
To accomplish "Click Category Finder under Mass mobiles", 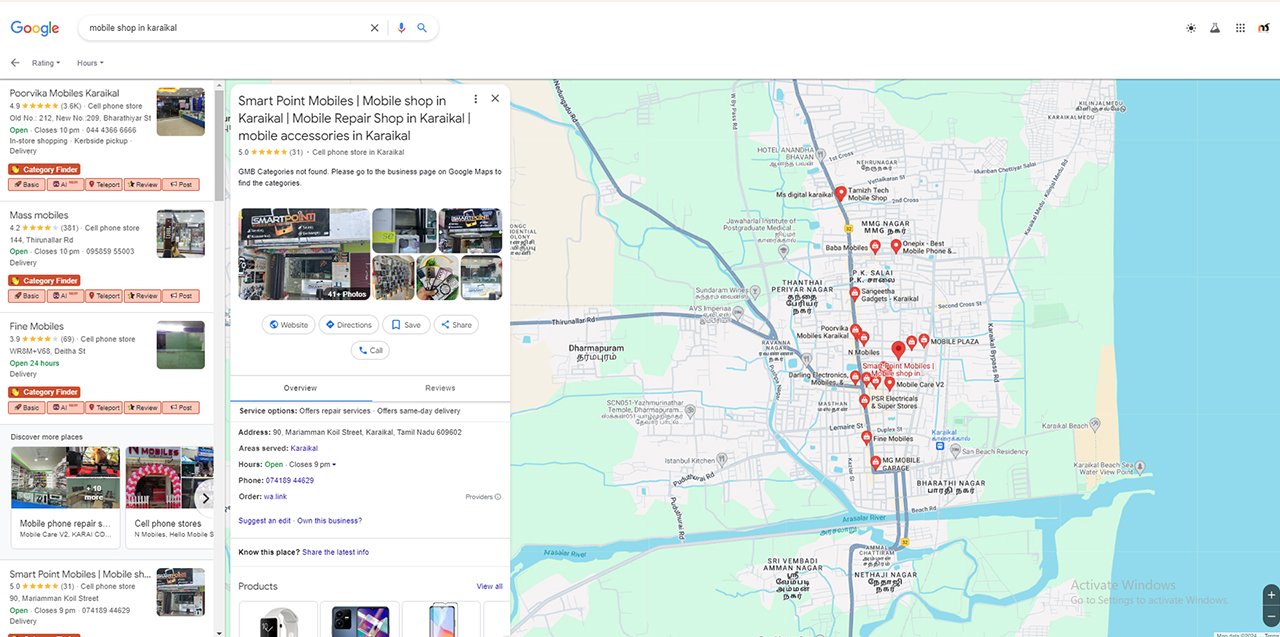I will (44, 281).
